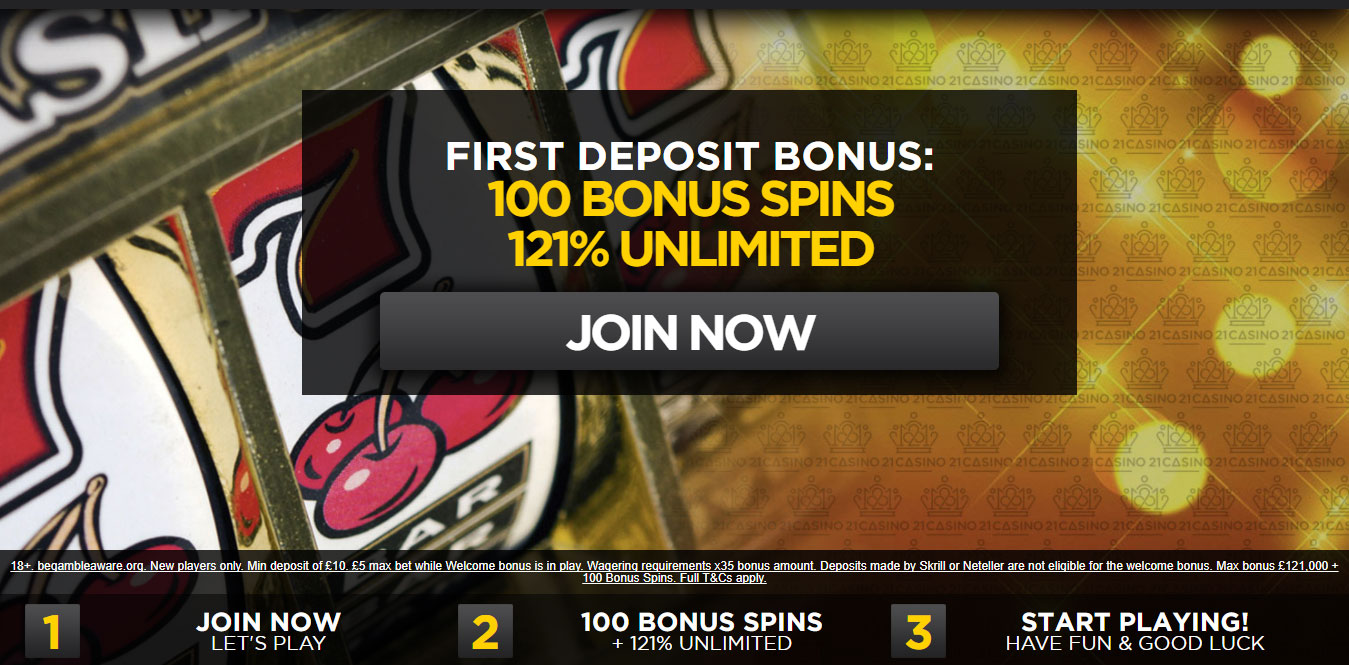The height and width of the screenshot is (665, 1349).
Task: Select the 'START PLAYING!' step label
Action: [1134, 621]
